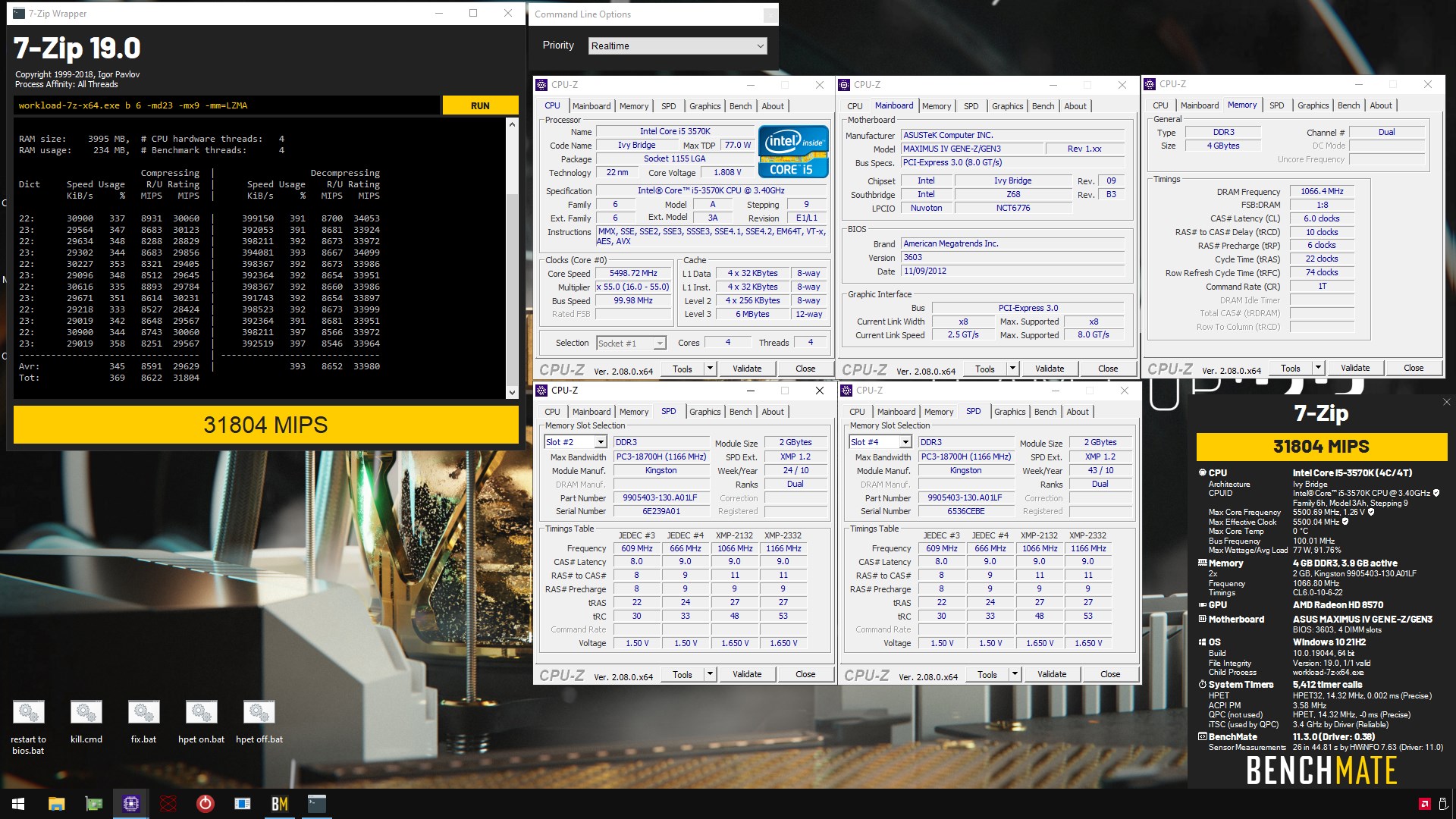This screenshot has width=1456, height=819.
Task: Click the Intel Core i5 logo in CPU-Z
Action: [x=793, y=152]
